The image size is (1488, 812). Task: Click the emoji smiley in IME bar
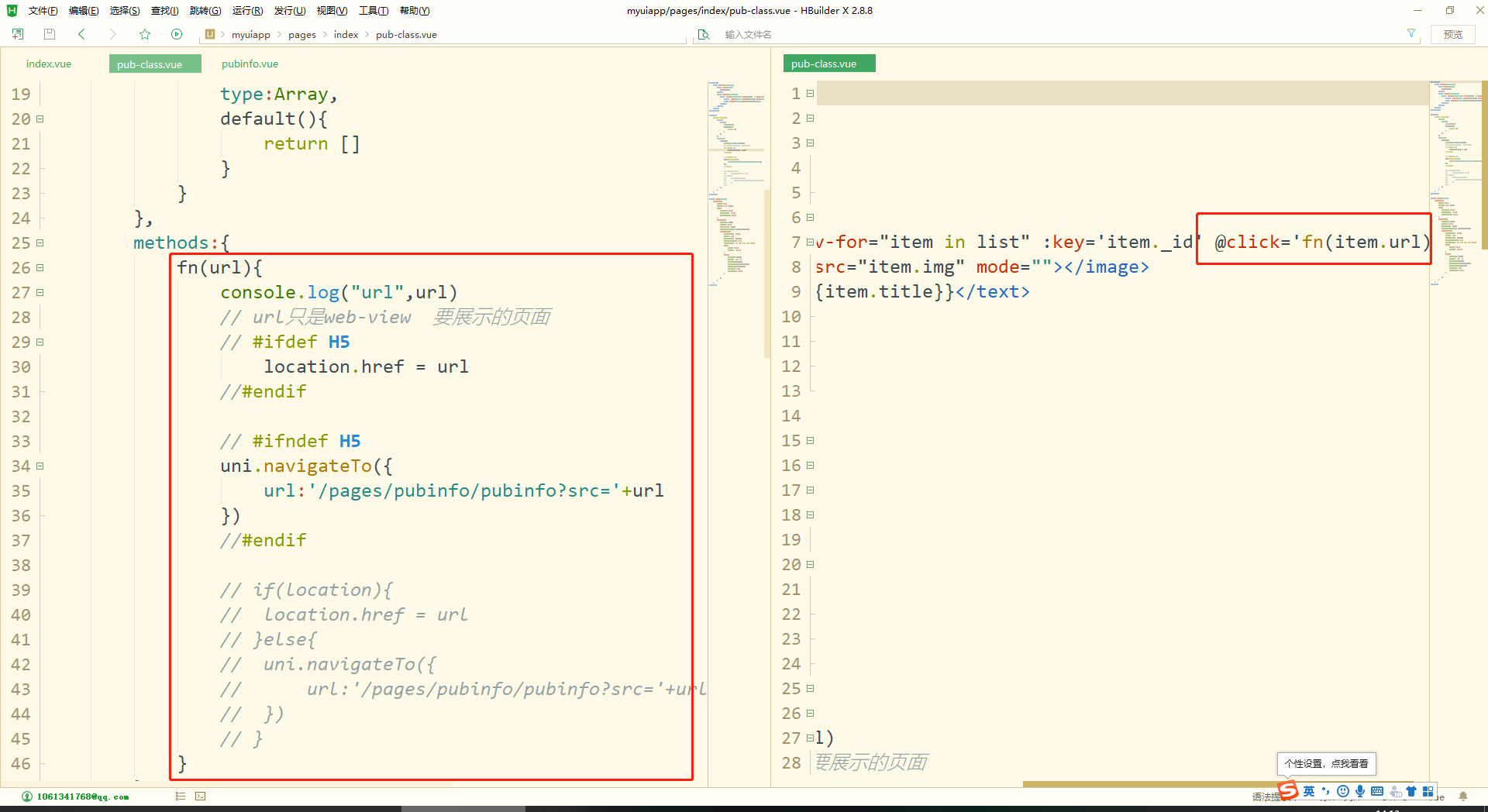point(1343,791)
